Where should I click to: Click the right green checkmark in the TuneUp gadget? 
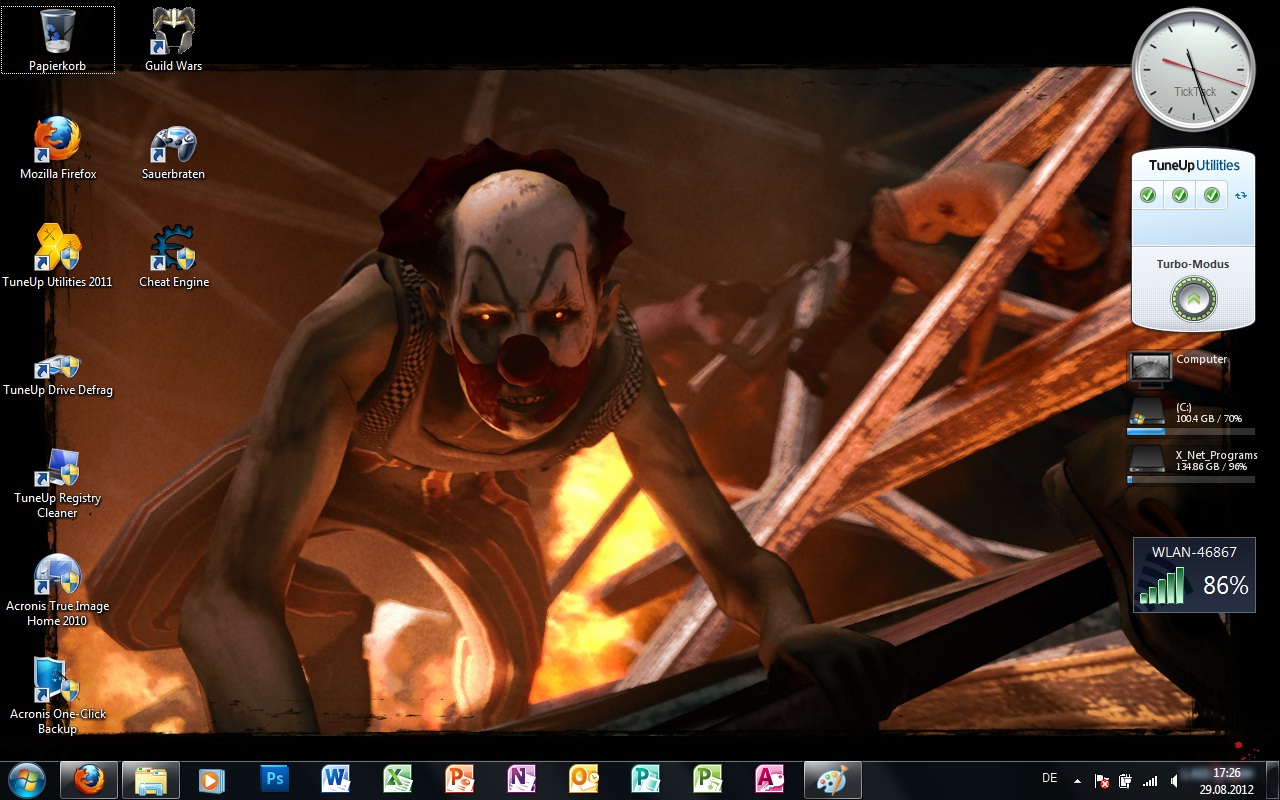click(1212, 195)
